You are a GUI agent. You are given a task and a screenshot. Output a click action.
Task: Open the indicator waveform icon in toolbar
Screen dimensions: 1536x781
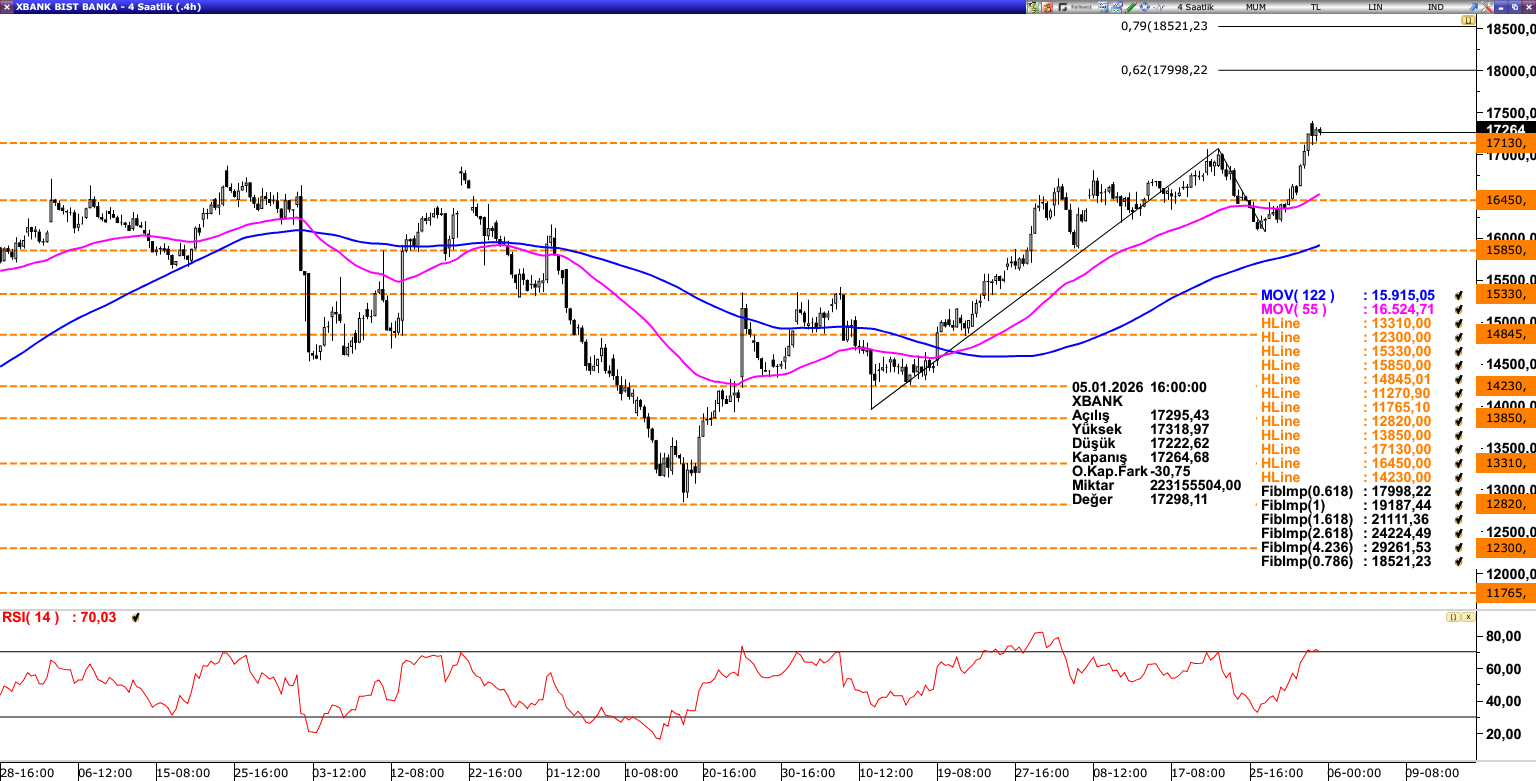coord(1159,7)
